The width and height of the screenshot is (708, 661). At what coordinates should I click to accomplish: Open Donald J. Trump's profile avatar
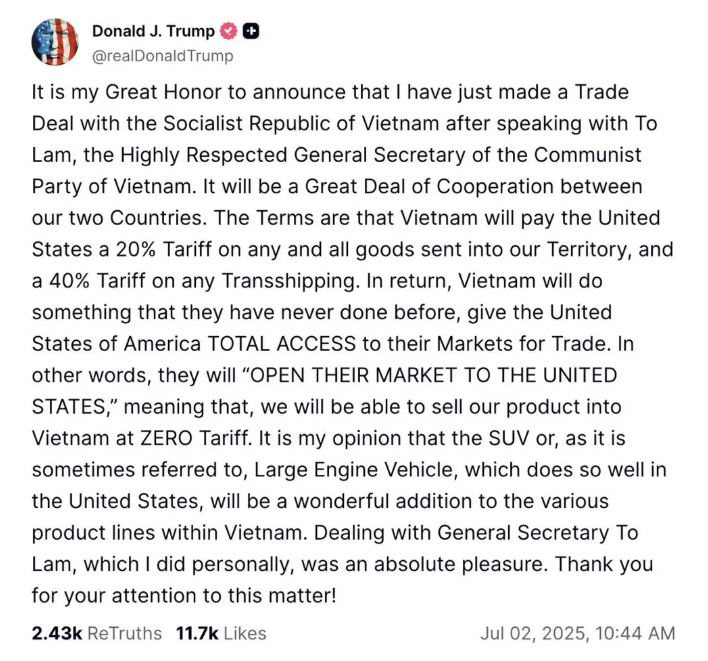click(55, 42)
